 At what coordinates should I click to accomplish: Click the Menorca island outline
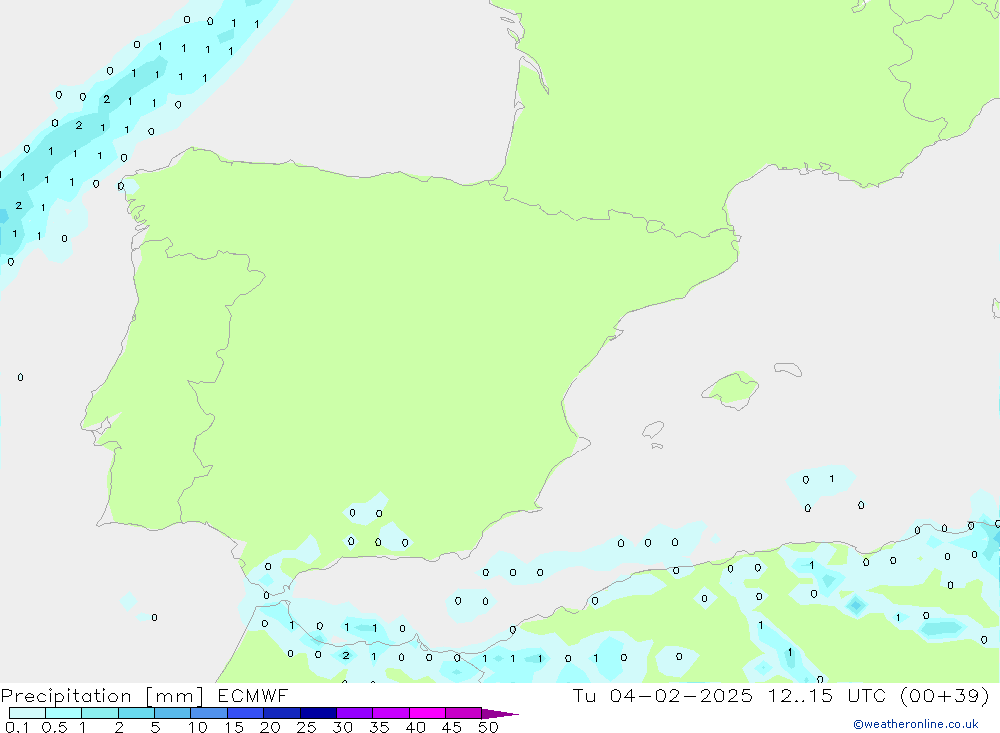point(787,369)
